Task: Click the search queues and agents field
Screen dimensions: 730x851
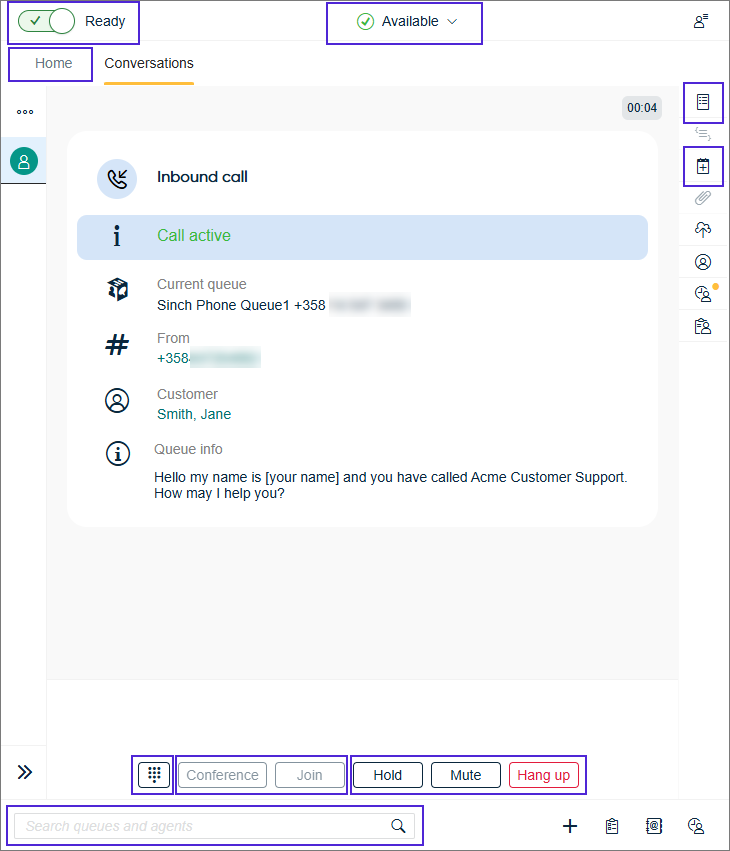Action: (x=200, y=826)
